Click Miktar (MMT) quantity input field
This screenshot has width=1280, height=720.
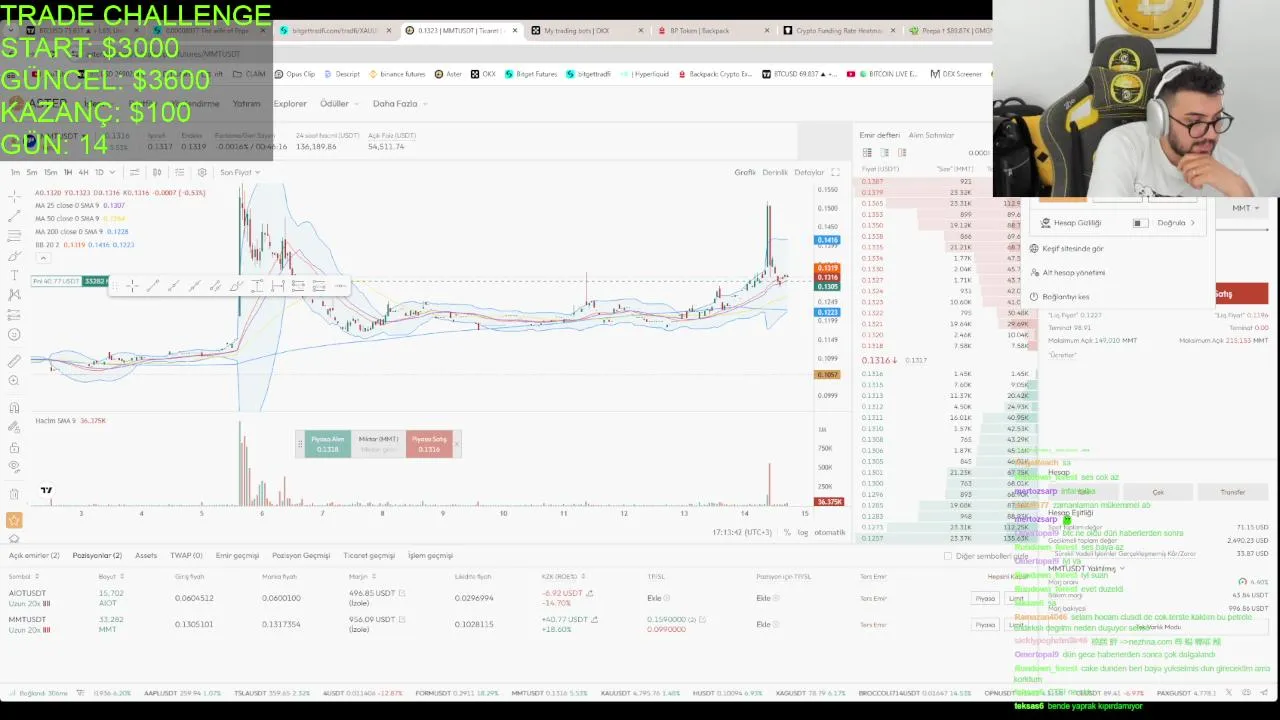[378, 444]
